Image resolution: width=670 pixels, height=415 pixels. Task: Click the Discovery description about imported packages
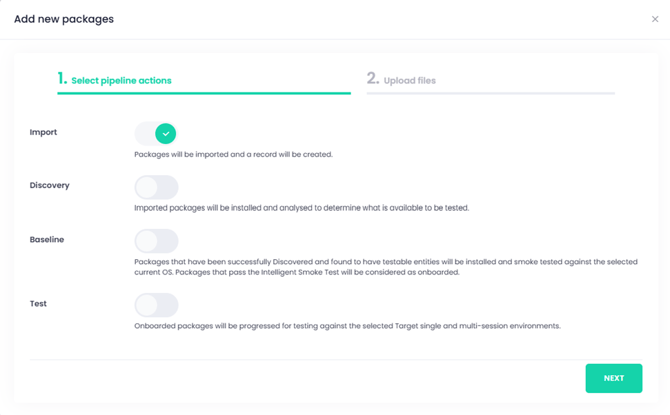302,208
